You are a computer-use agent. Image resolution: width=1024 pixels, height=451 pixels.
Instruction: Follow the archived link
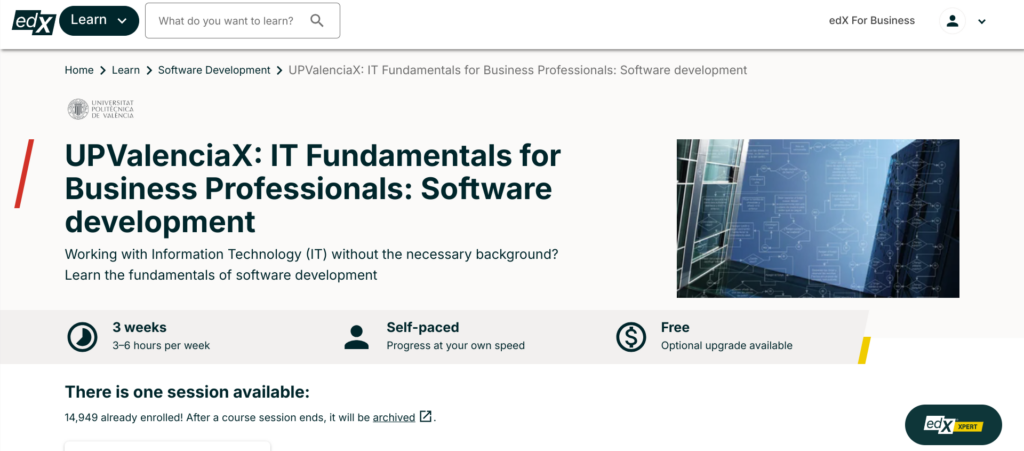tap(394, 417)
